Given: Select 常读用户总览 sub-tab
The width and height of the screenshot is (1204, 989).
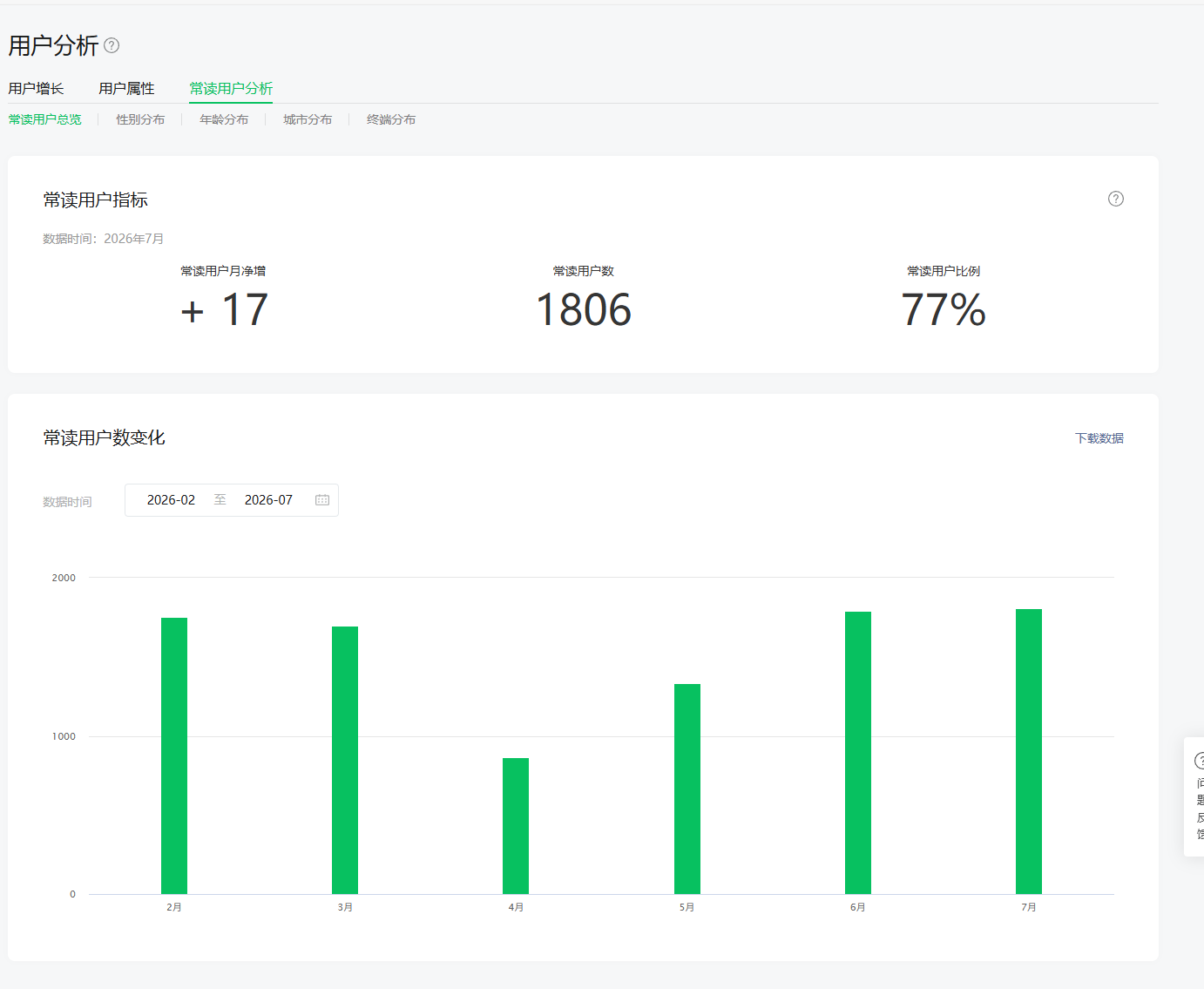Looking at the screenshot, I should tap(45, 119).
